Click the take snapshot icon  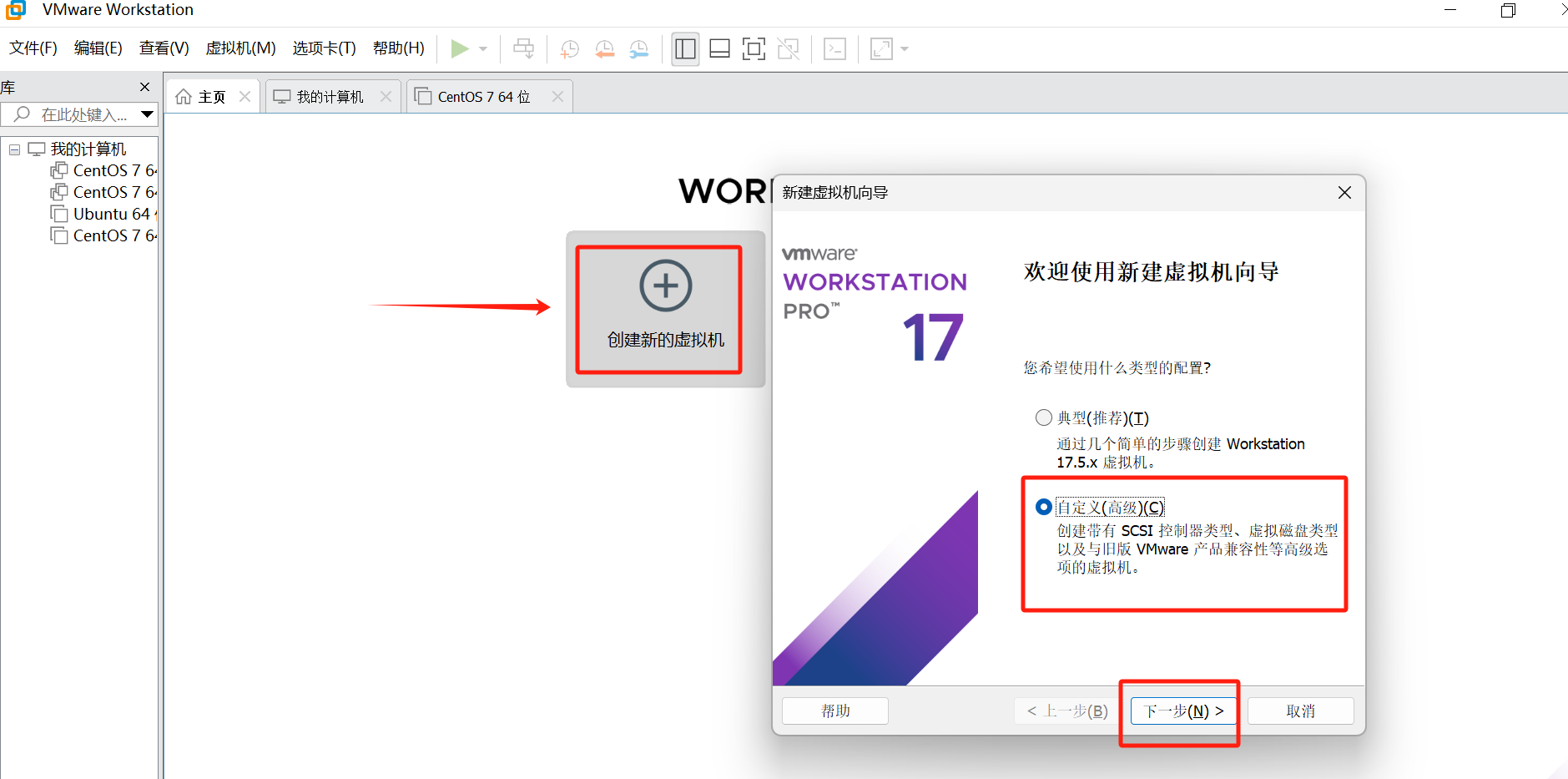tap(570, 49)
